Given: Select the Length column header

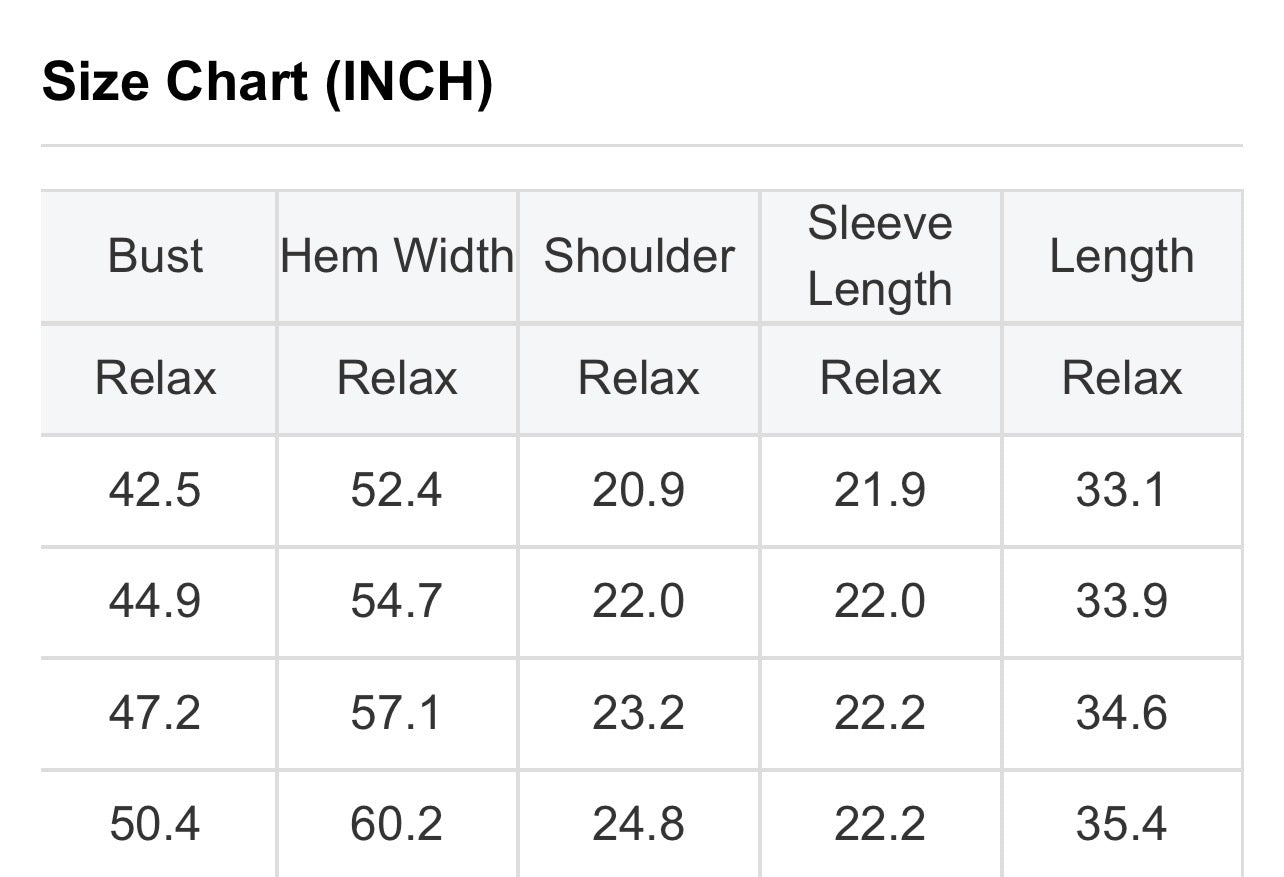Looking at the screenshot, I should (1121, 256).
